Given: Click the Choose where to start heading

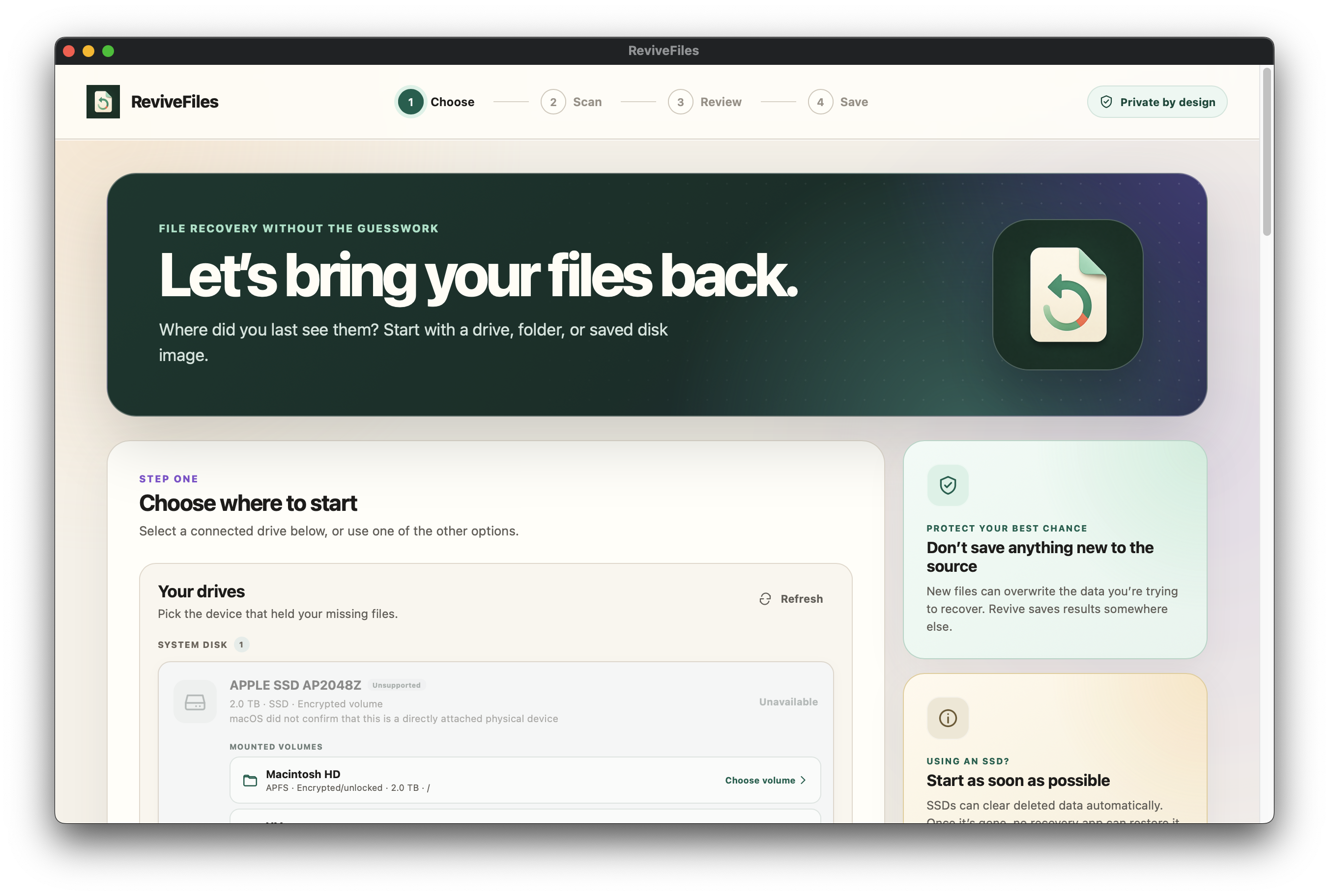Looking at the screenshot, I should (x=248, y=504).
